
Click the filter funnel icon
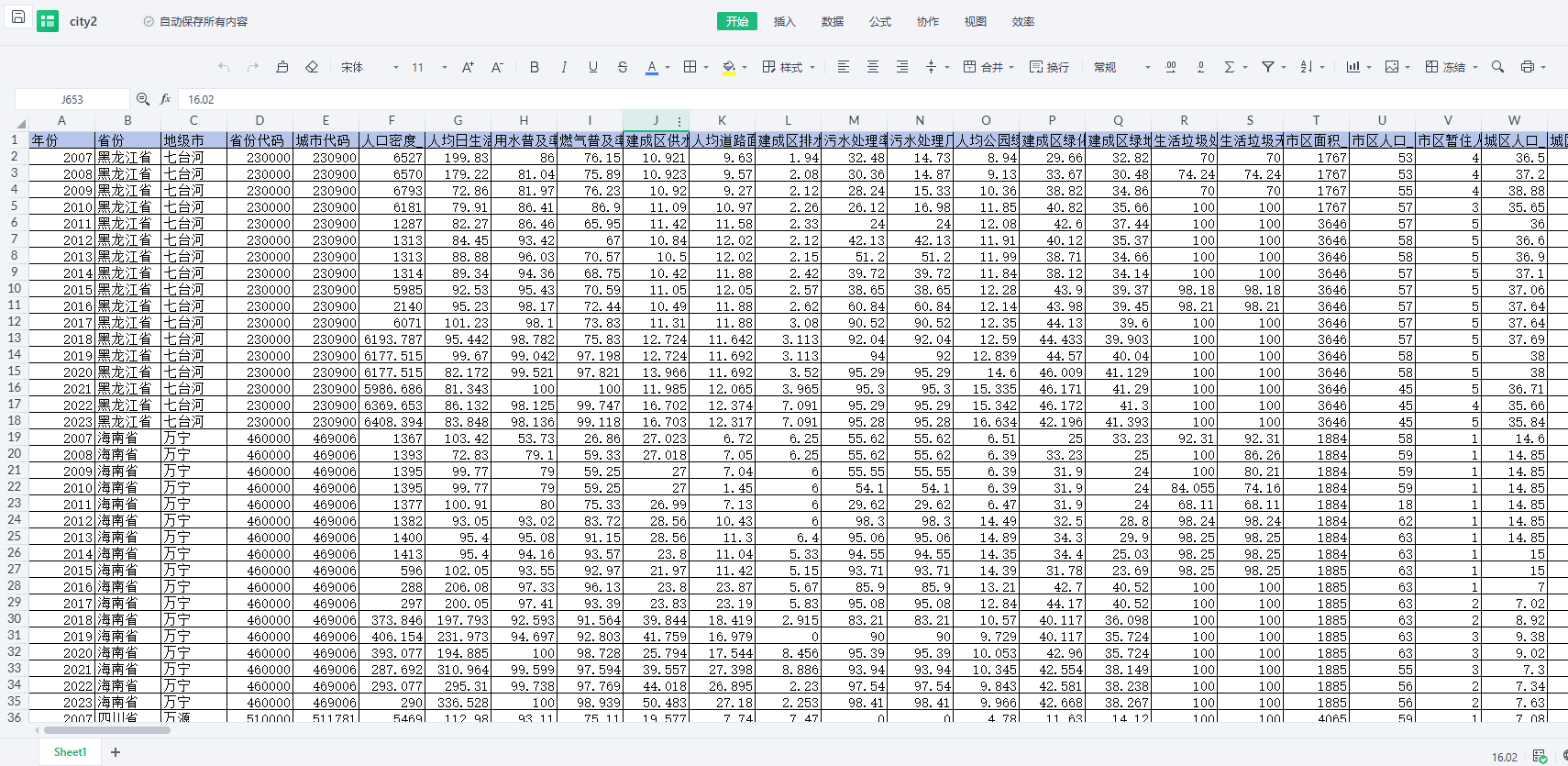1268,67
